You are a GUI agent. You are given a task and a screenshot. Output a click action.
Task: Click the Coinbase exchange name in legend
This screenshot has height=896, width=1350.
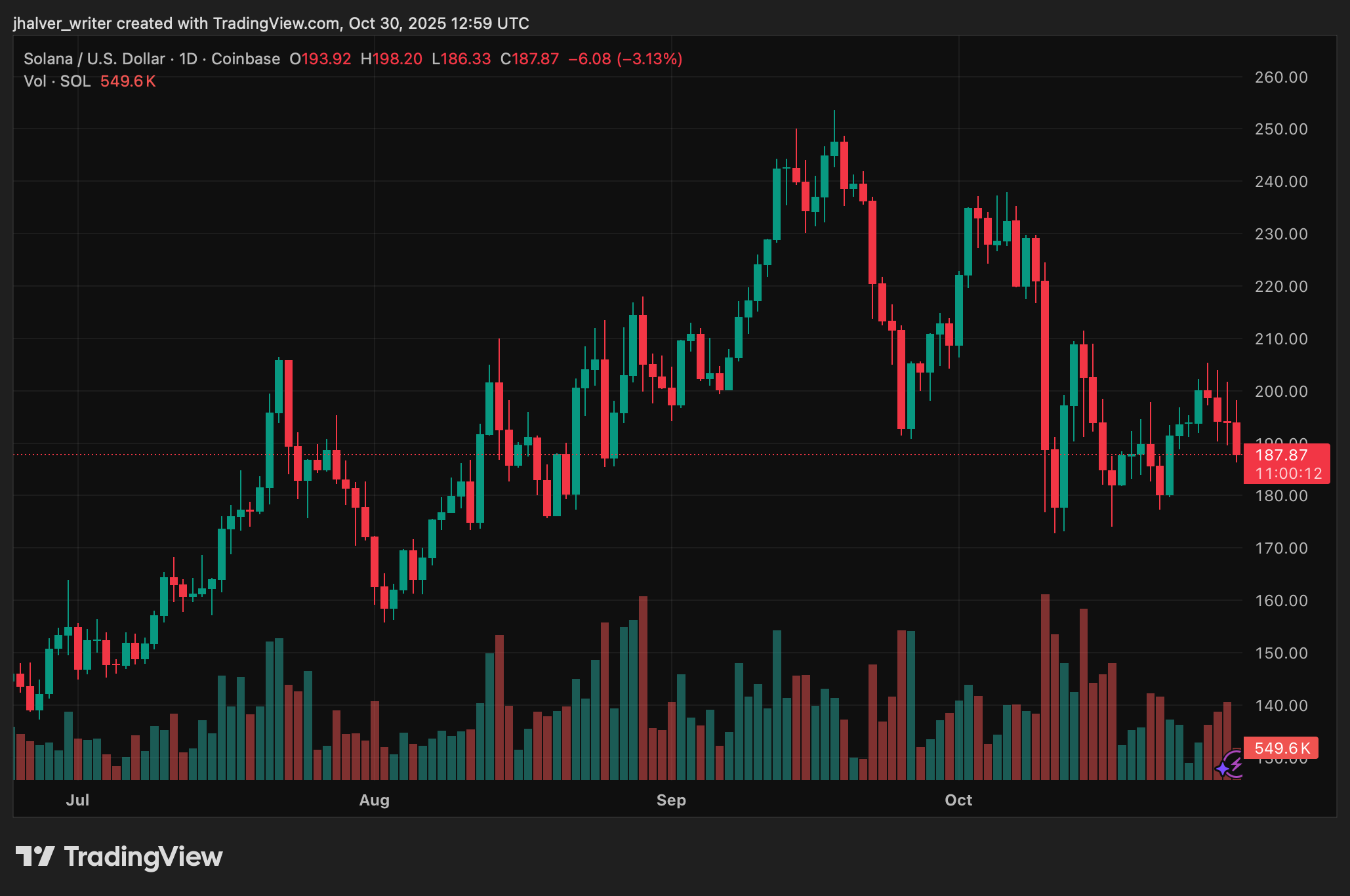click(x=245, y=59)
